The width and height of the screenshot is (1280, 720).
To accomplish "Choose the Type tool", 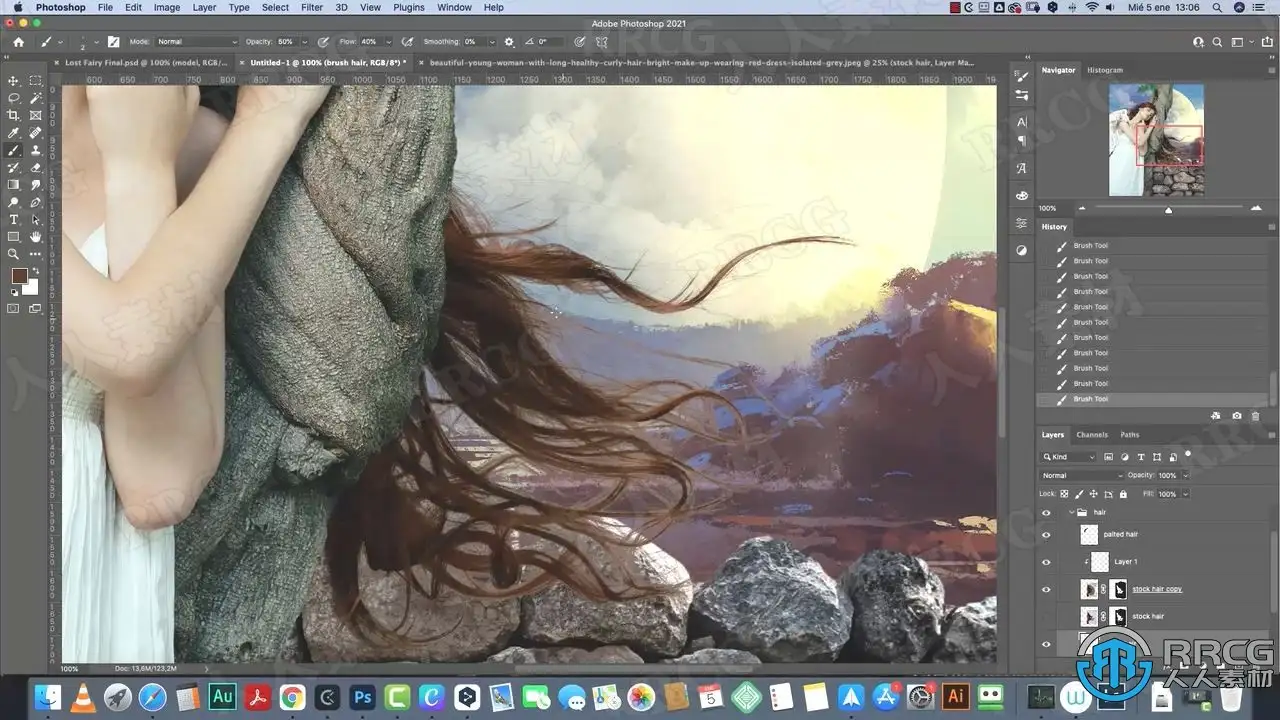I will (x=14, y=219).
